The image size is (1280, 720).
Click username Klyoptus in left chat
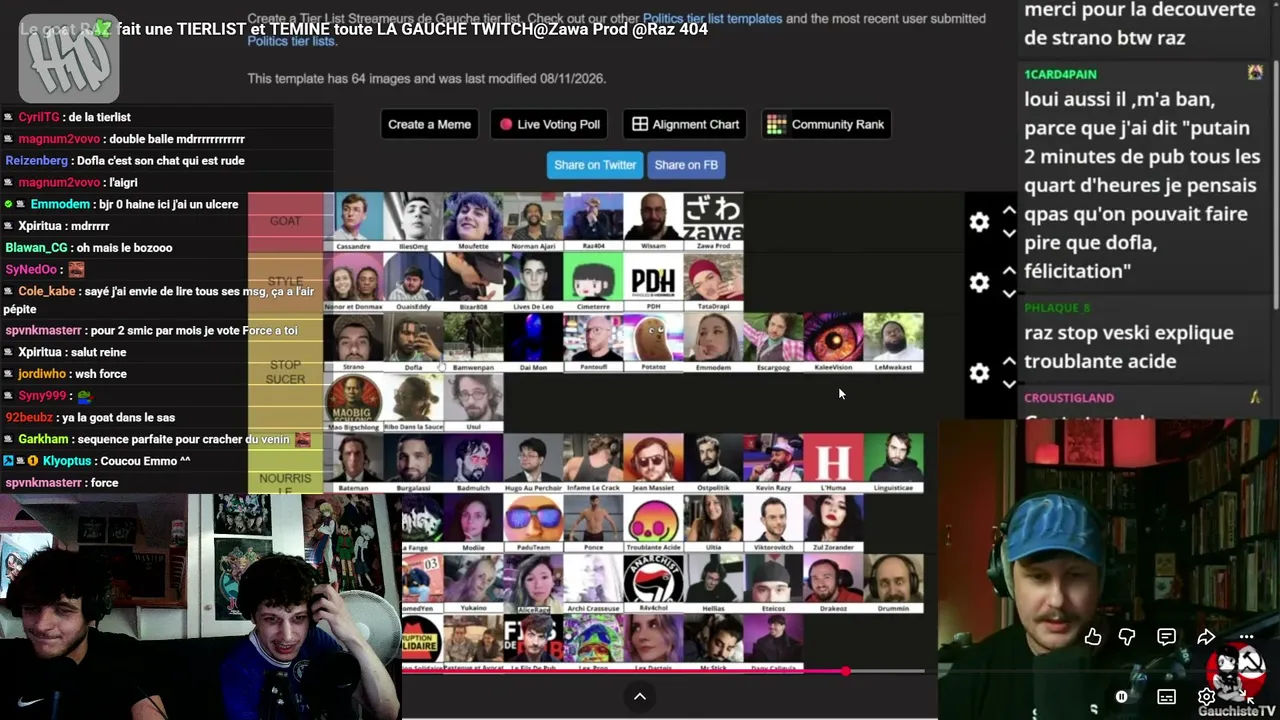coord(67,461)
